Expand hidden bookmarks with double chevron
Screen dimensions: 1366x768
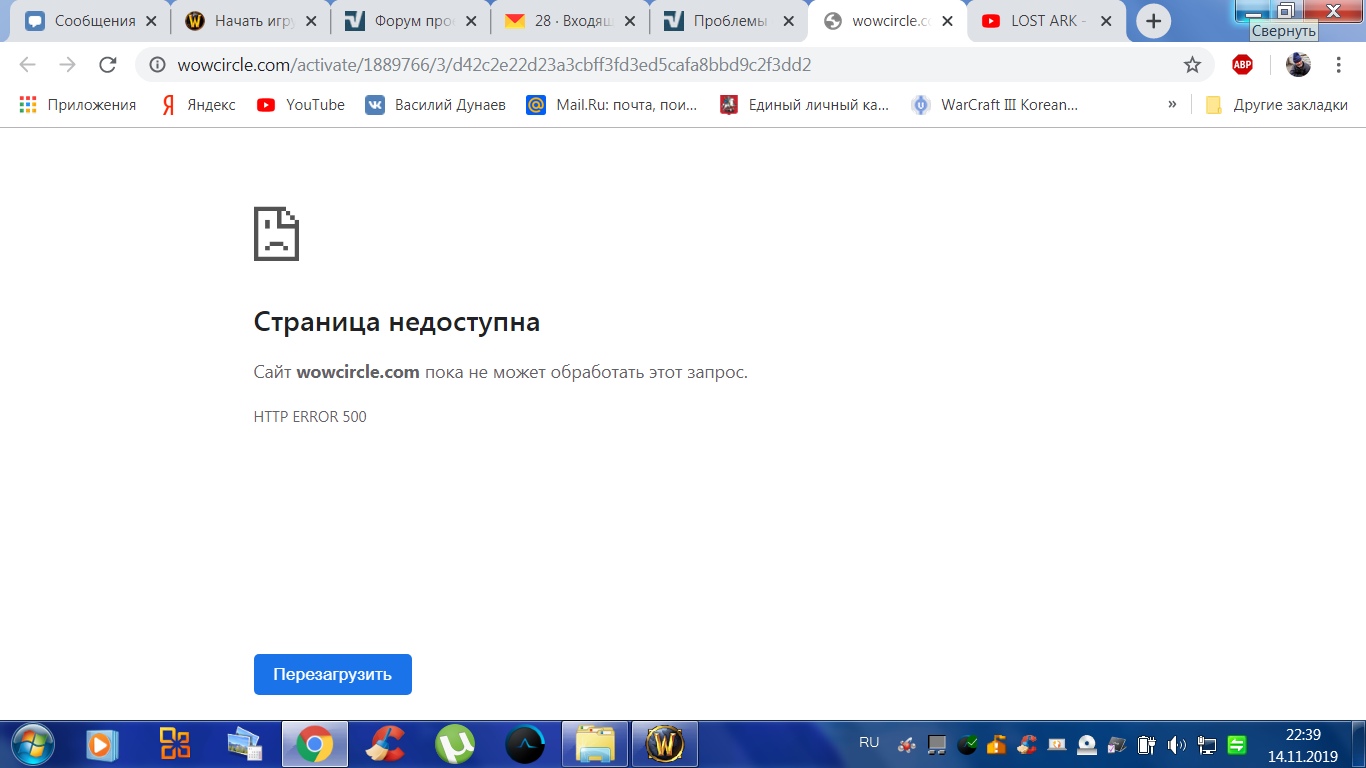point(1172,104)
